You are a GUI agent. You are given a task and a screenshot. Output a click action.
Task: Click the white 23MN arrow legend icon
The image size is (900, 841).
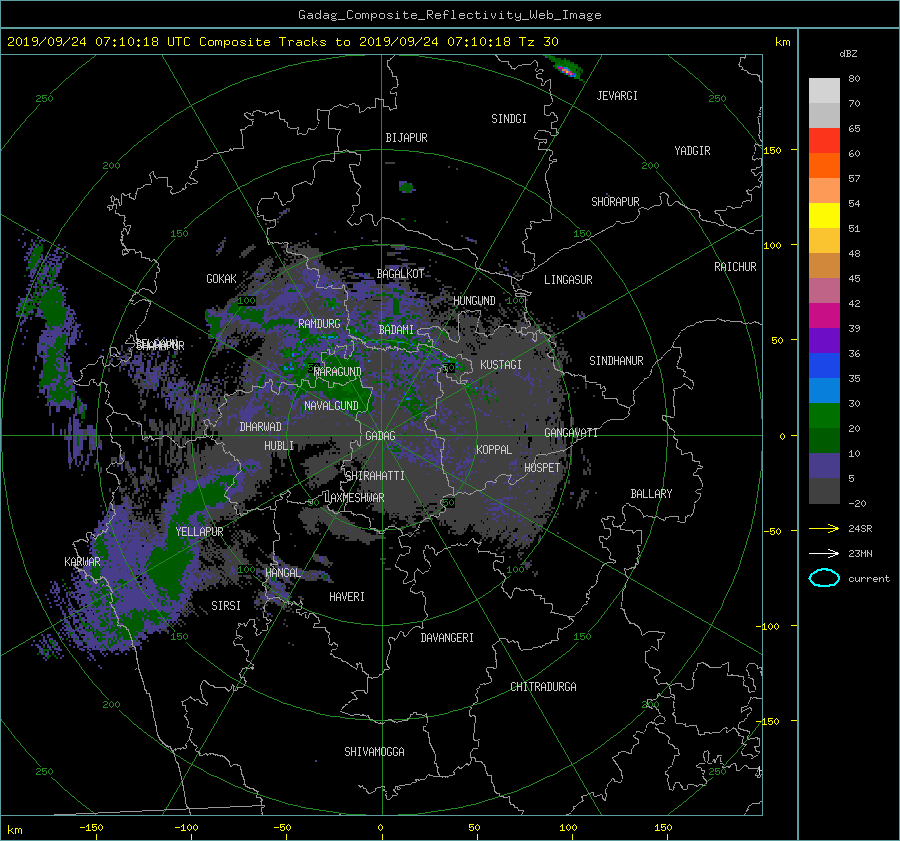824,553
